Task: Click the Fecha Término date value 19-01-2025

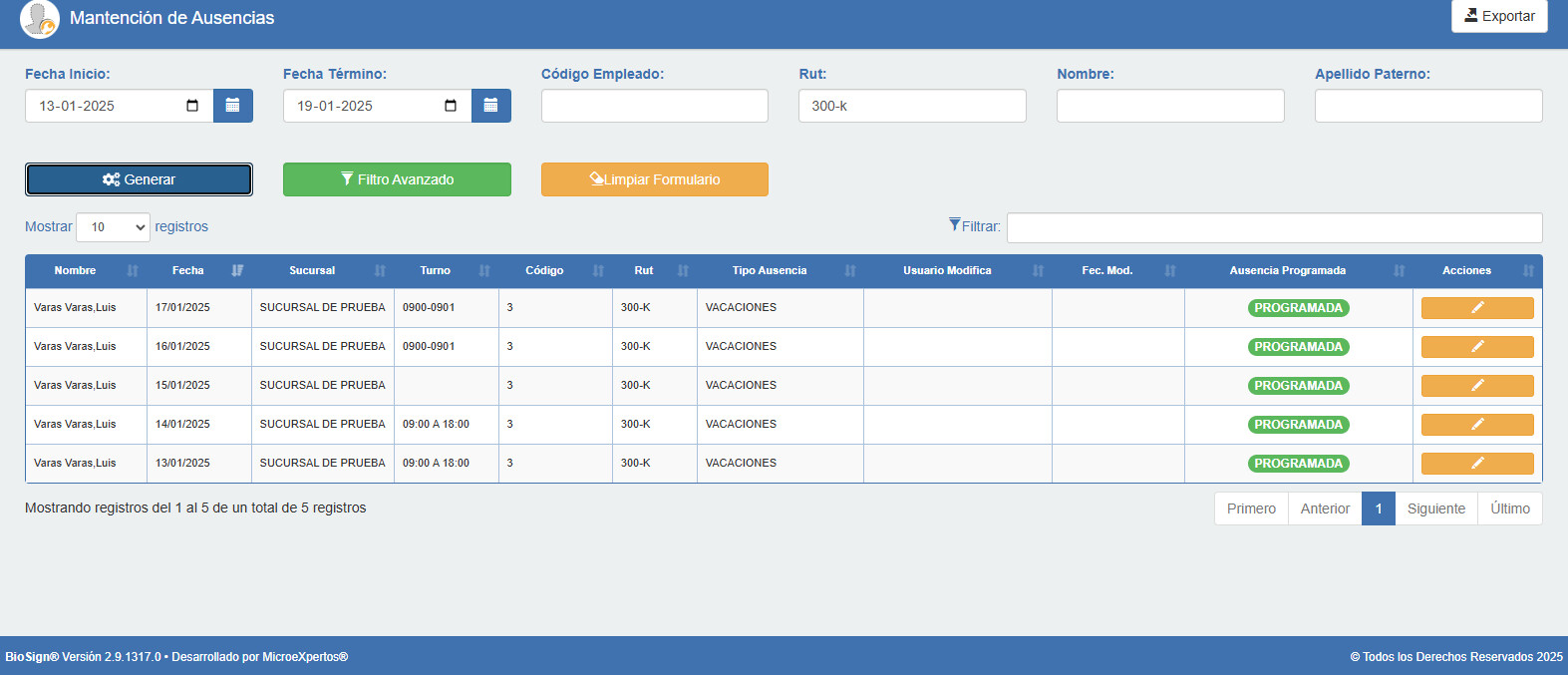Action: coord(335,106)
